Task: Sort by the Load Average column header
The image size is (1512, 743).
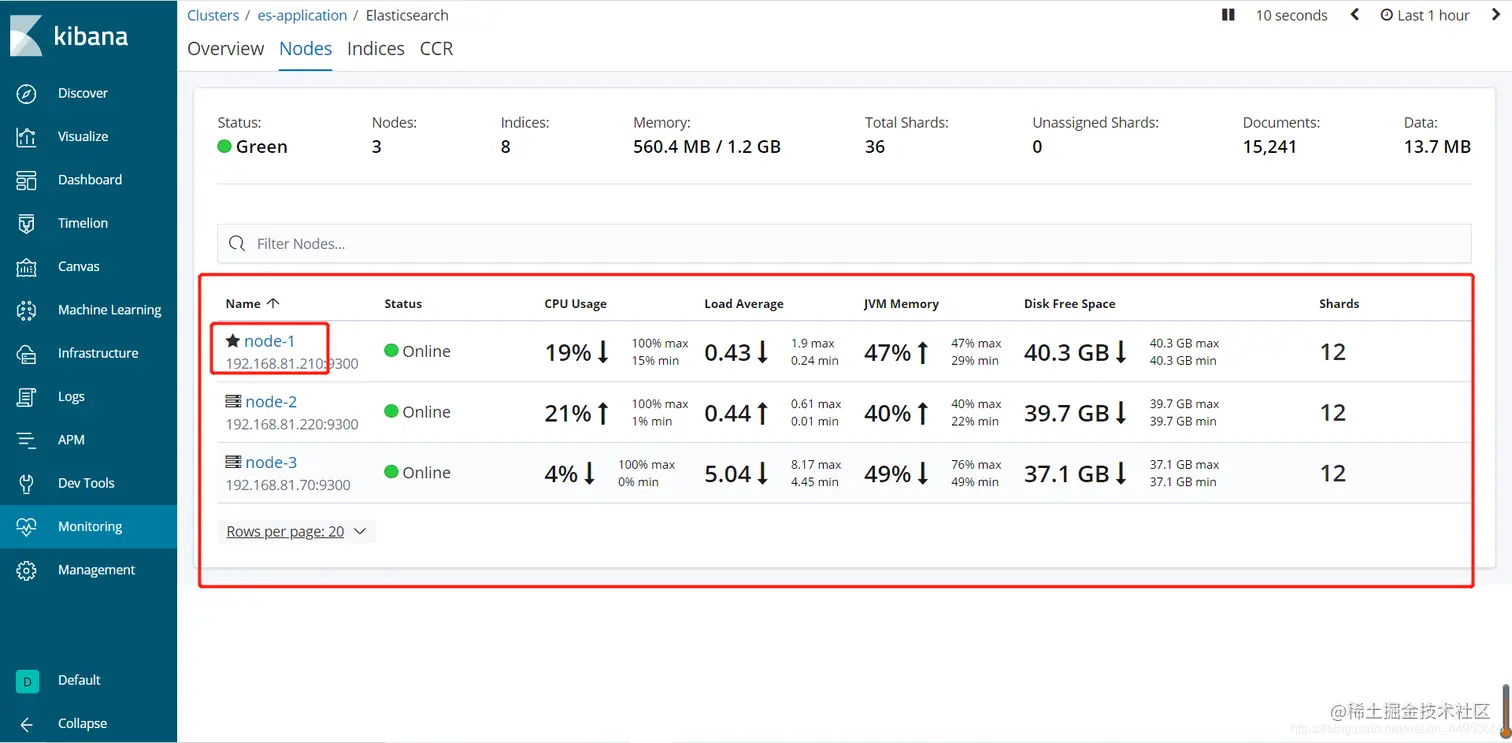Action: (744, 303)
